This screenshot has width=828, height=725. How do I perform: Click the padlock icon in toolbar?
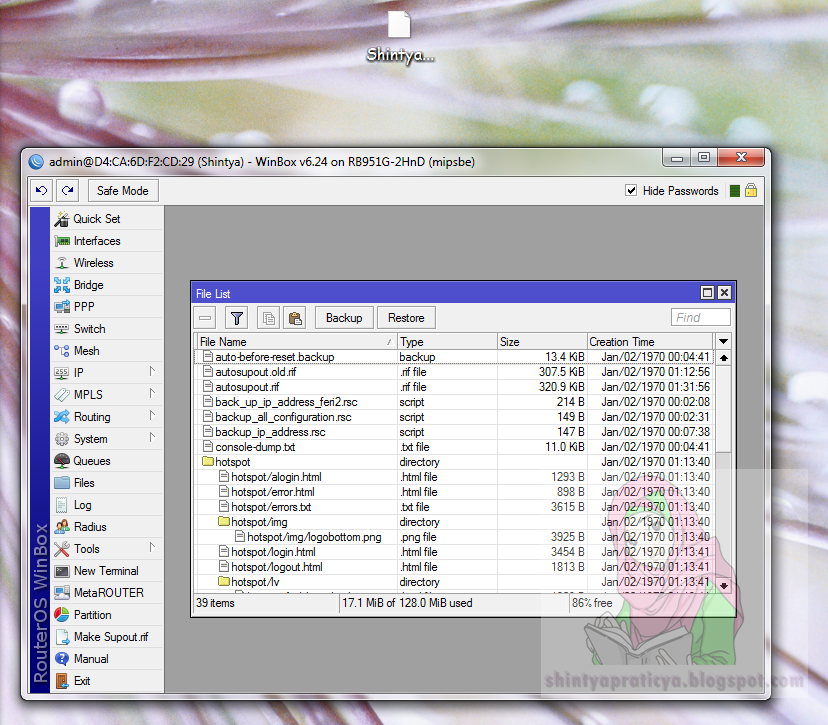click(751, 191)
